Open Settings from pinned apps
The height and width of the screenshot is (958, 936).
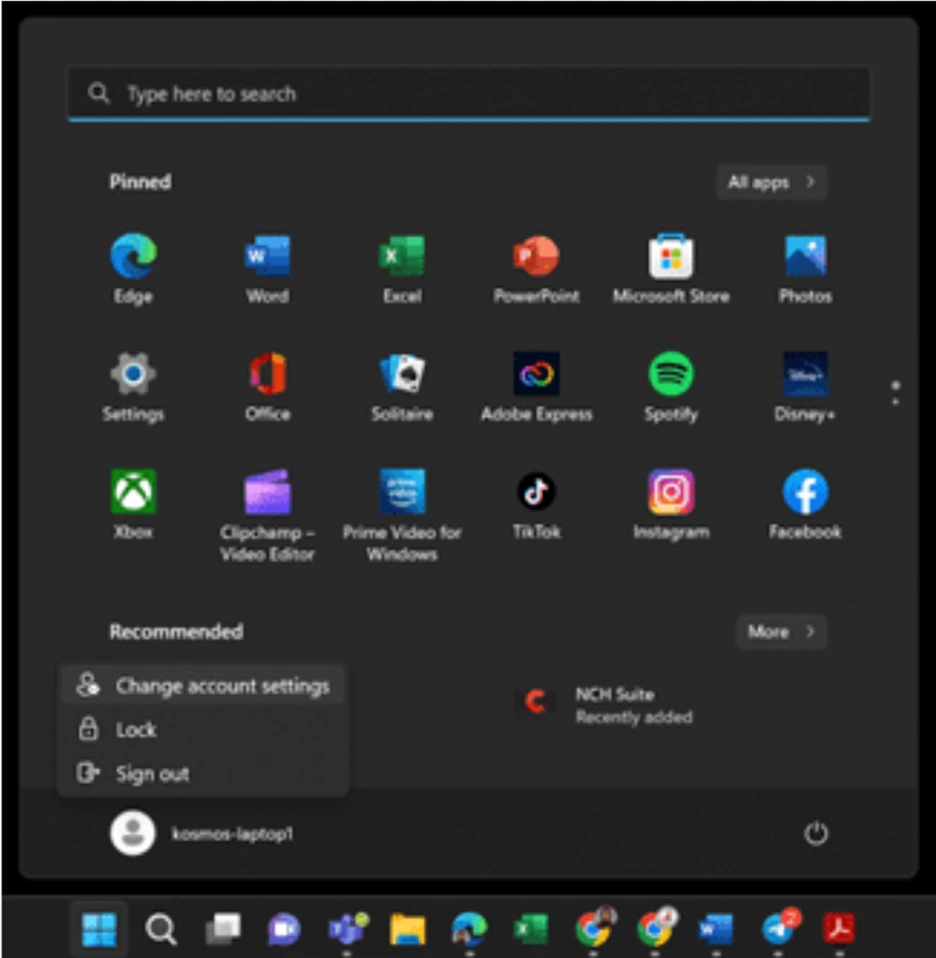click(133, 387)
